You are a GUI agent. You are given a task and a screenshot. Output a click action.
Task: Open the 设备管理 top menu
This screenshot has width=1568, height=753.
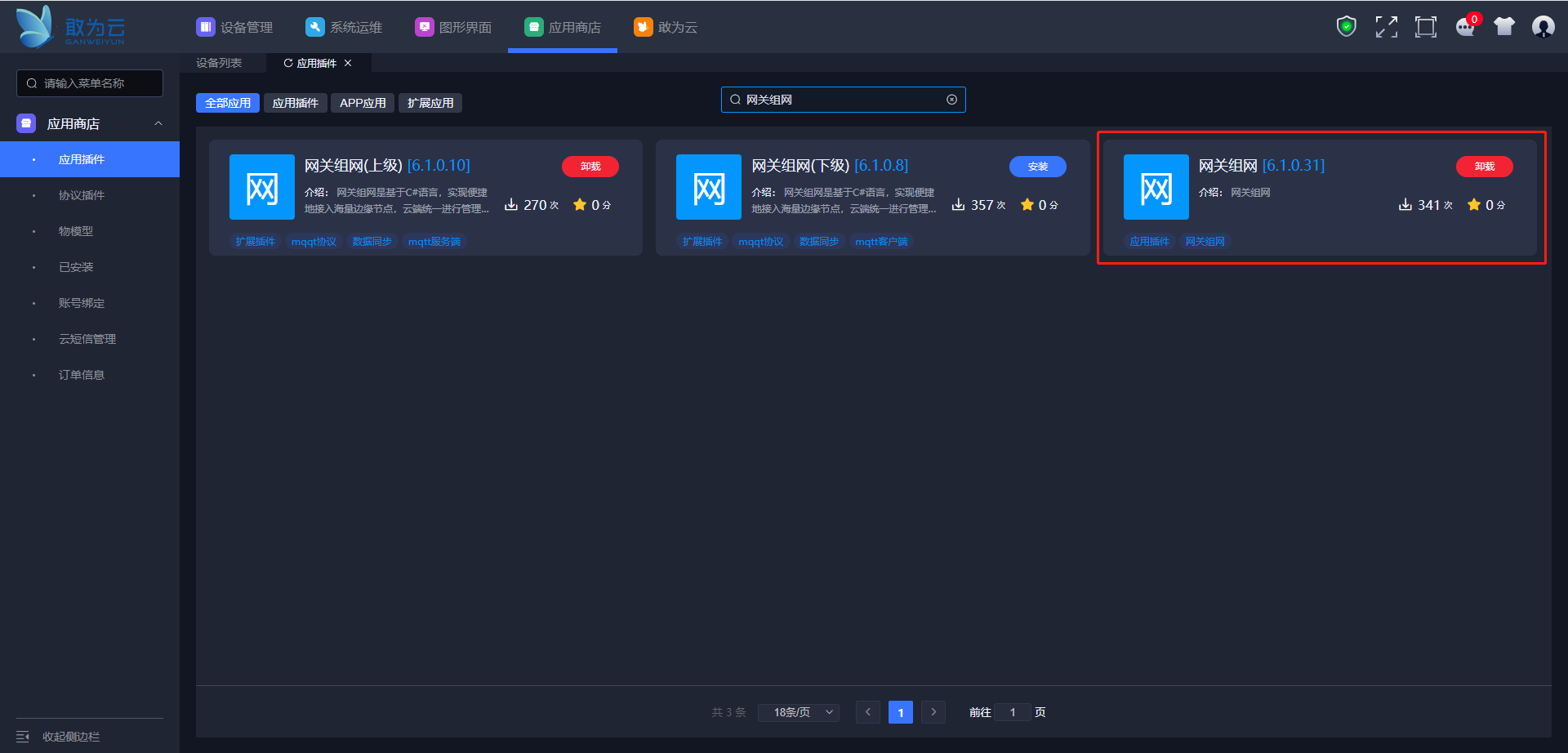(234, 27)
